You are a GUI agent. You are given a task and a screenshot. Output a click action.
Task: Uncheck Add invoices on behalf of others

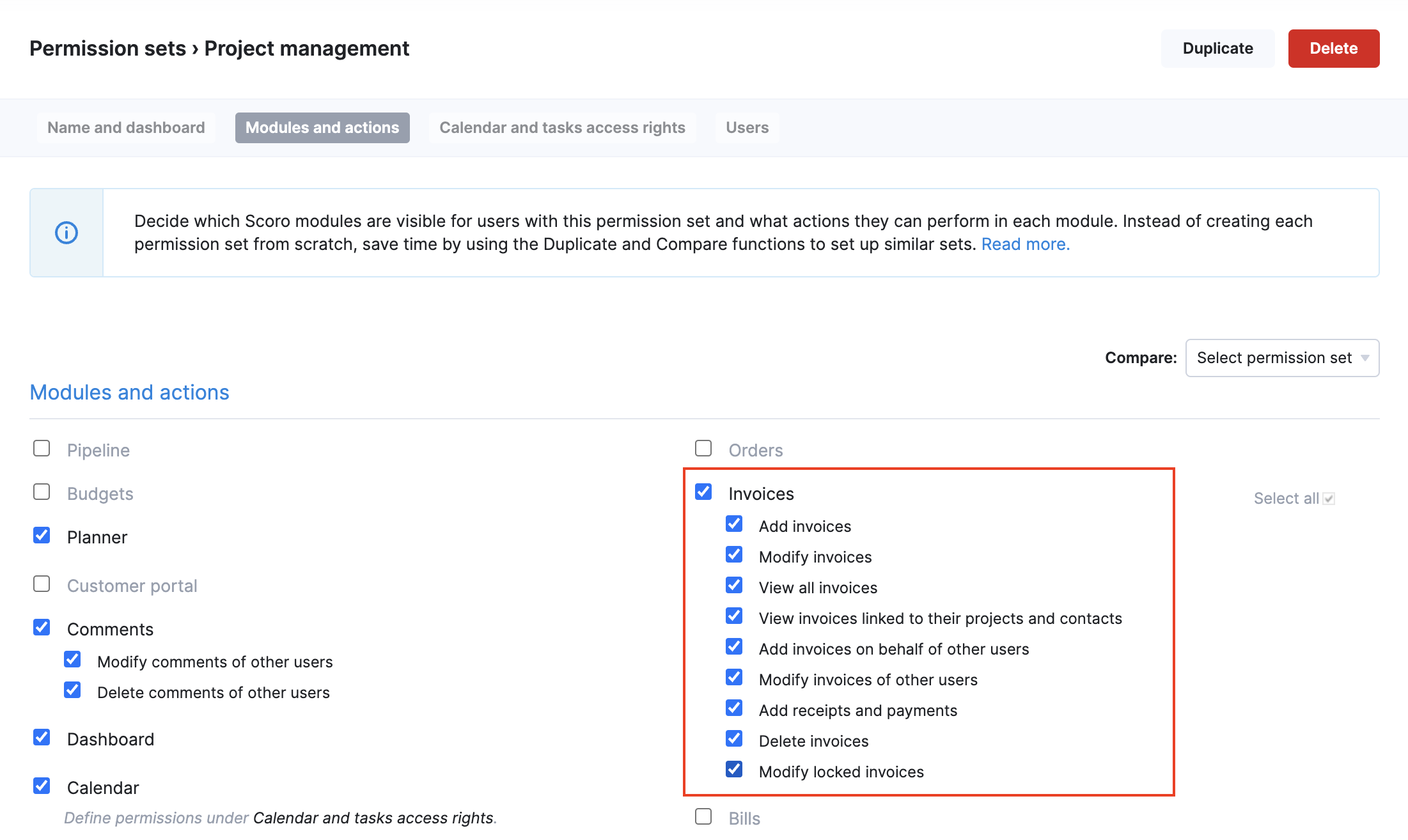(x=734, y=647)
